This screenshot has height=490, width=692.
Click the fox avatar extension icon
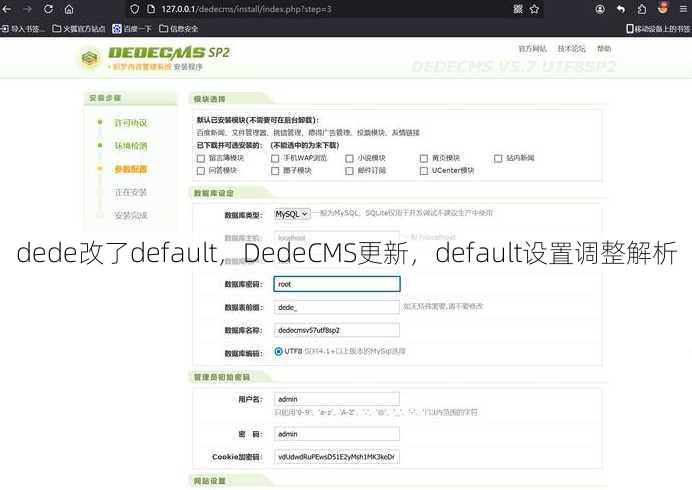click(663, 8)
